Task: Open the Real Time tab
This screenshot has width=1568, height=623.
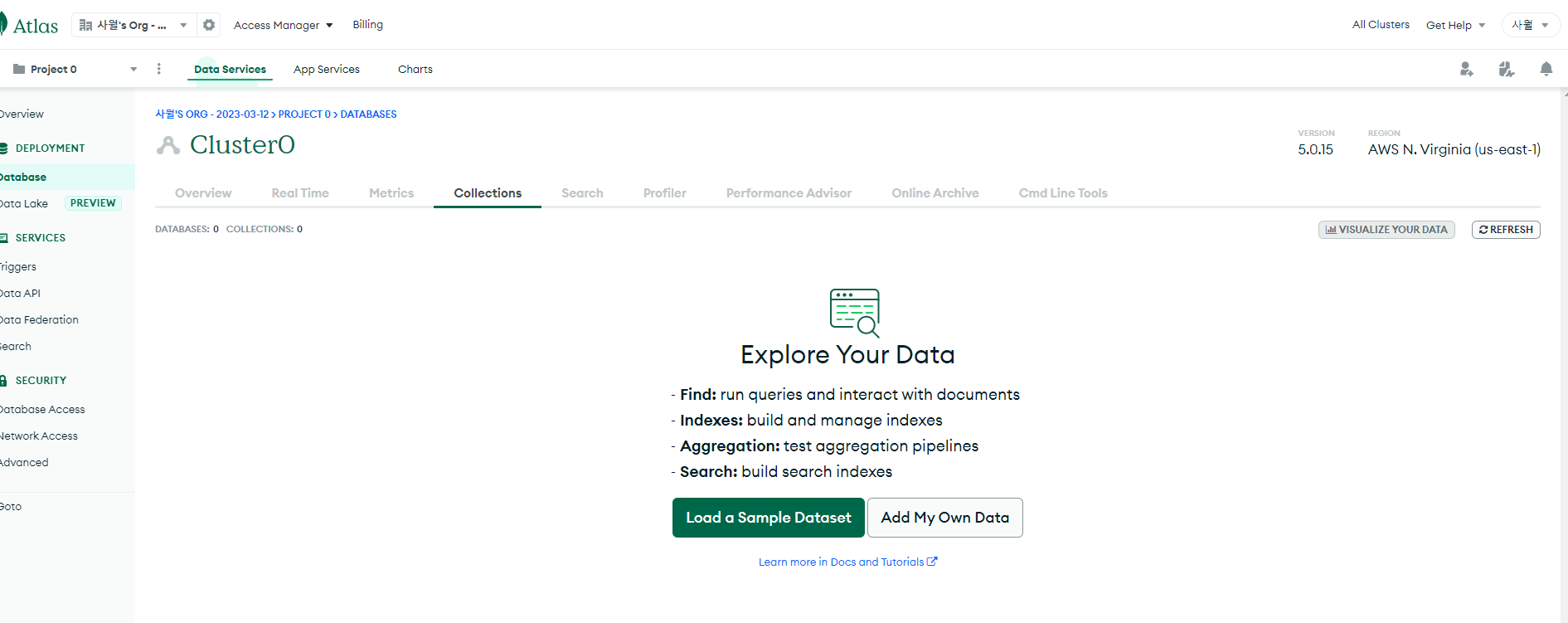Action: 300,193
